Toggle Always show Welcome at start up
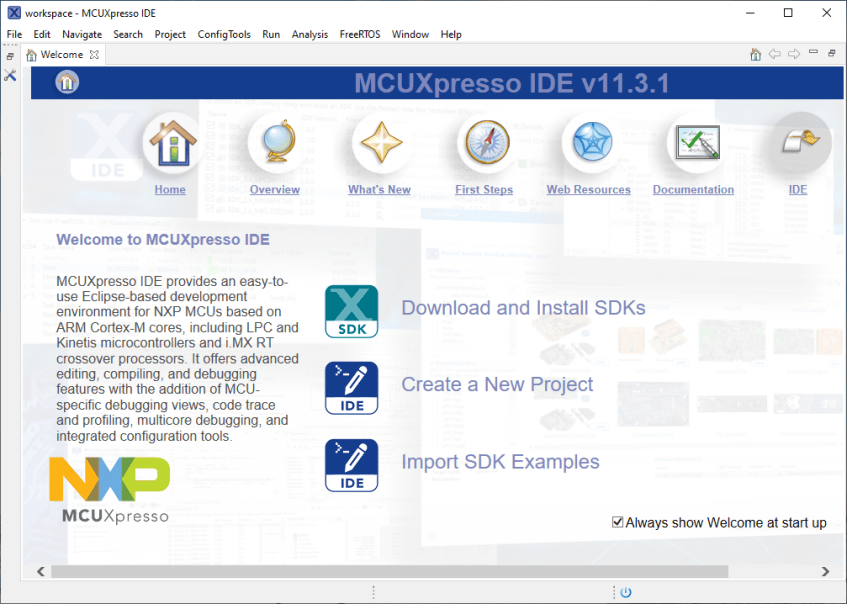This screenshot has width=847, height=604. (618, 522)
